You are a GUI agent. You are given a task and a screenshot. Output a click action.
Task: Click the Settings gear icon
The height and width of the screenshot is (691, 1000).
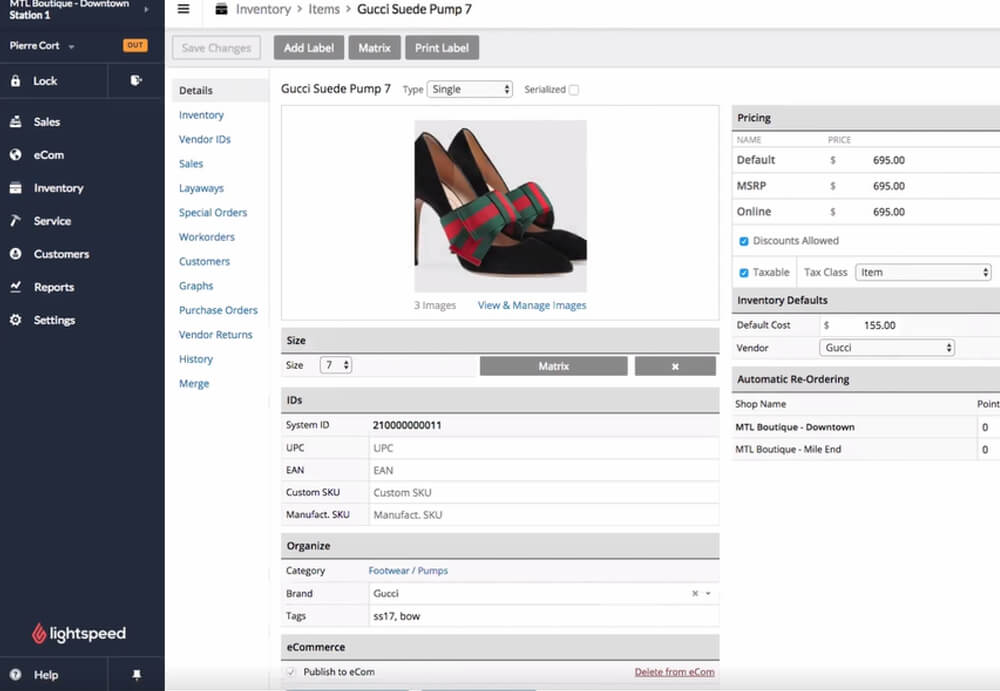[16, 320]
